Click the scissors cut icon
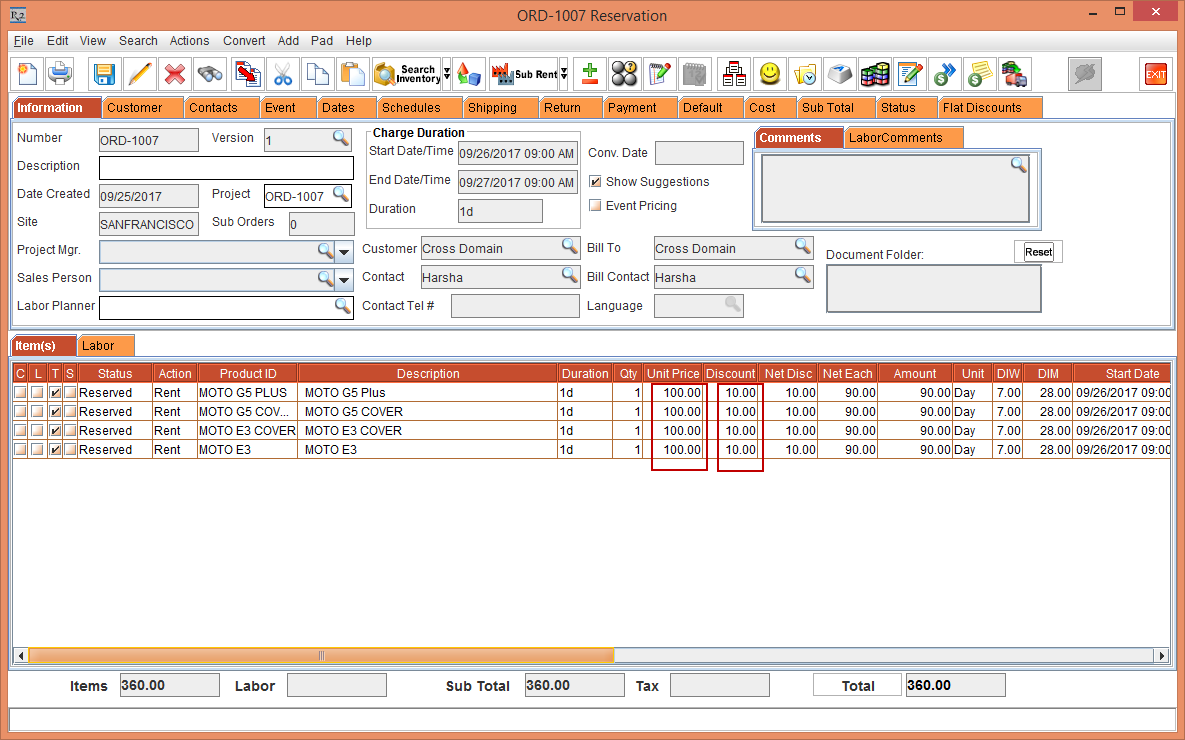Screen dimensions: 1185x740 283,74
